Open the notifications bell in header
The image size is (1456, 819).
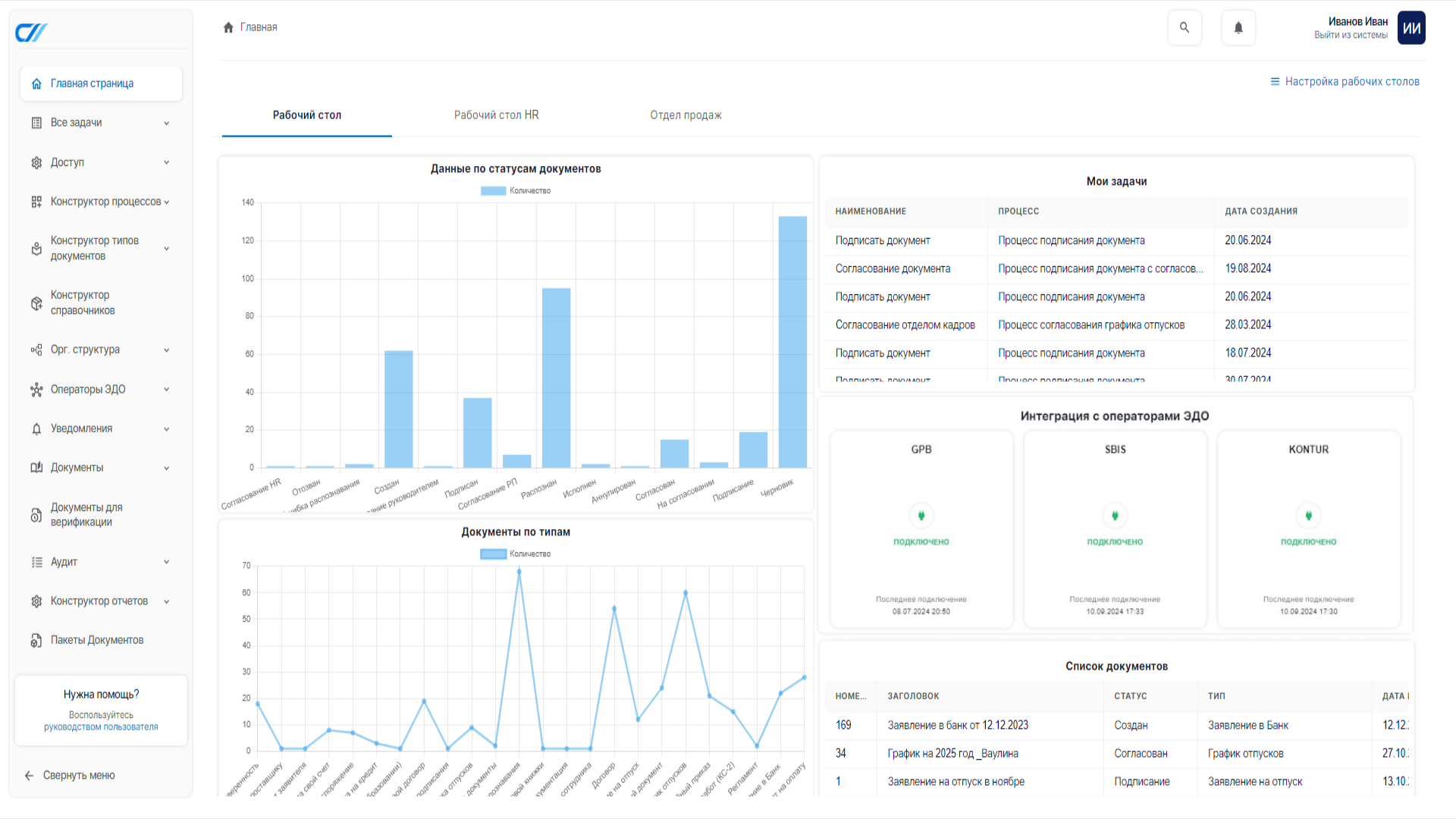pos(1238,28)
